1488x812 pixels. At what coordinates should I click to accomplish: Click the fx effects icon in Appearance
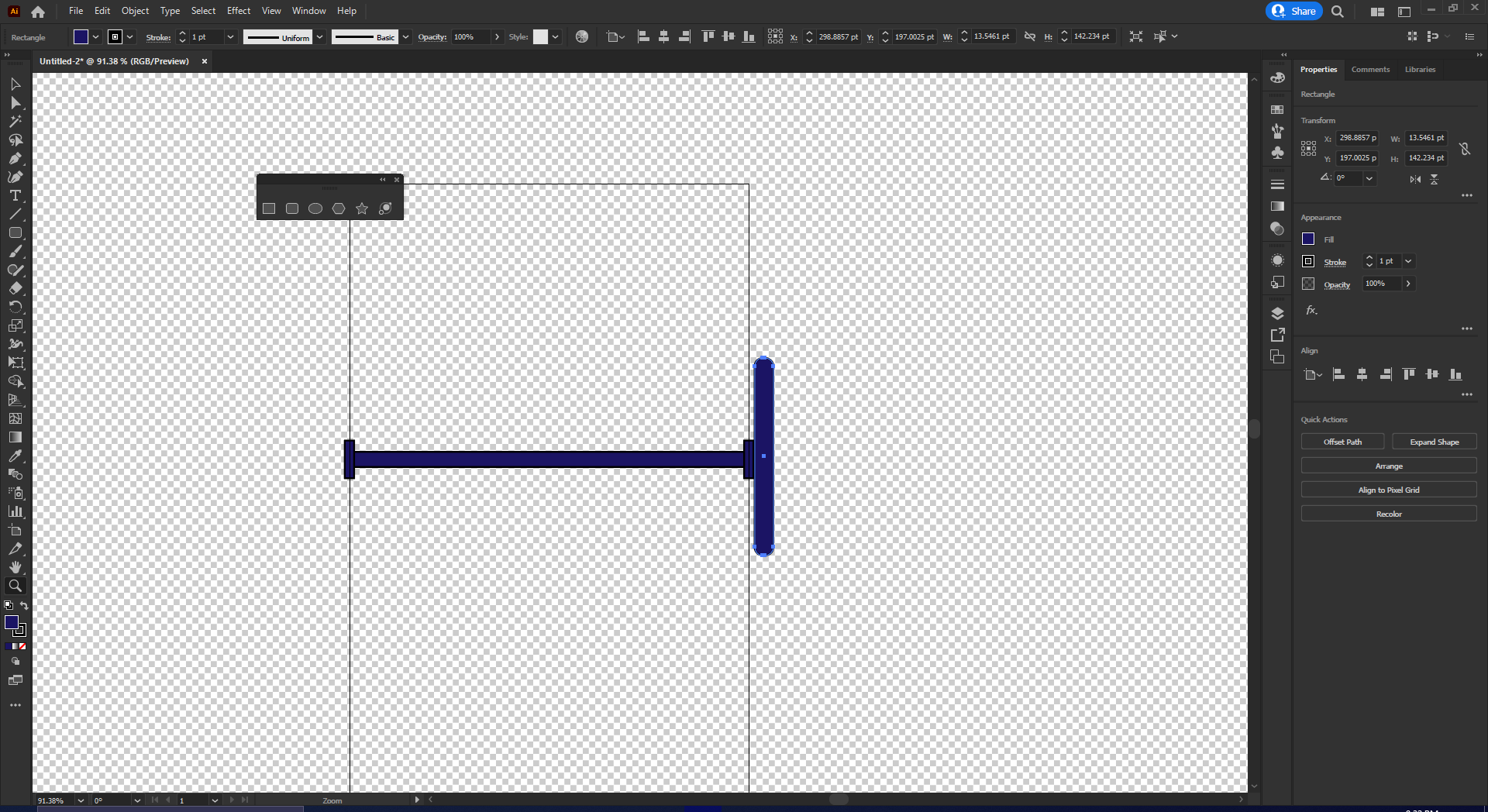coord(1311,310)
